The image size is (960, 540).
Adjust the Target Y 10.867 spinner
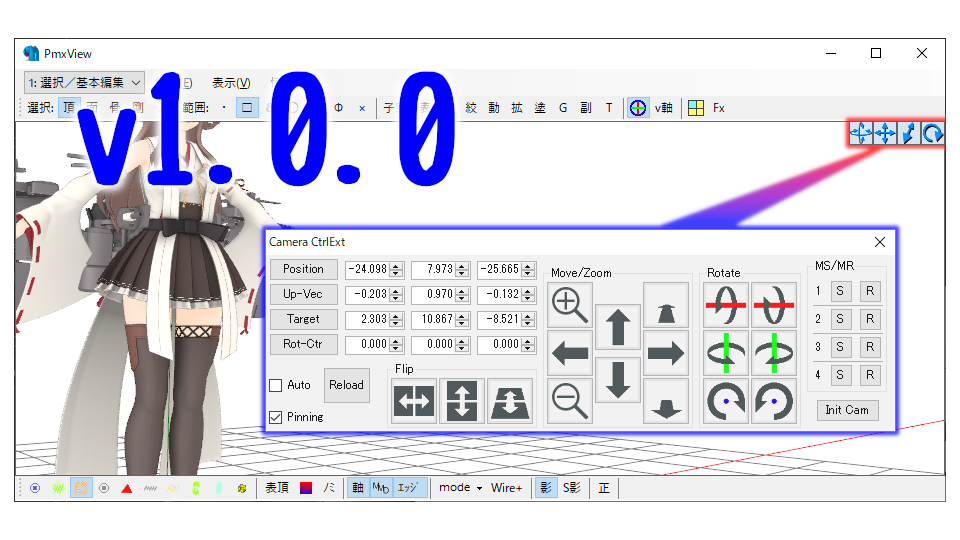pyautogui.click(x=462, y=320)
